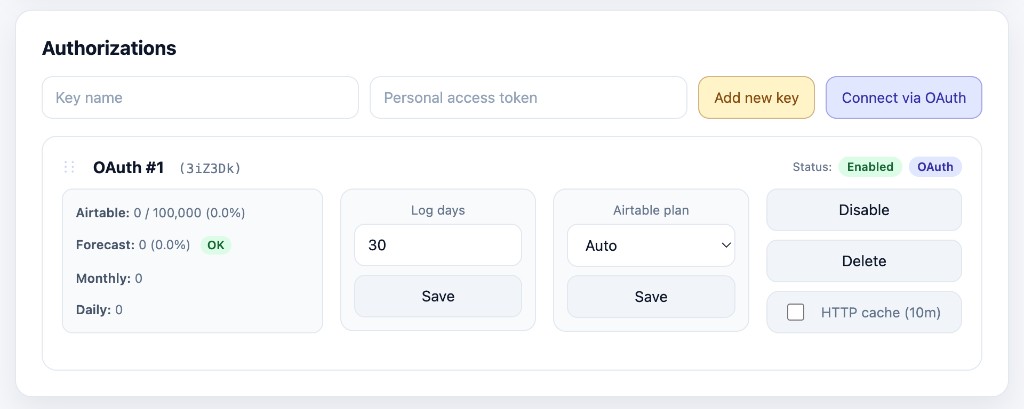The width and height of the screenshot is (1024, 409).
Task: Save the Log days setting
Action: pos(437,296)
